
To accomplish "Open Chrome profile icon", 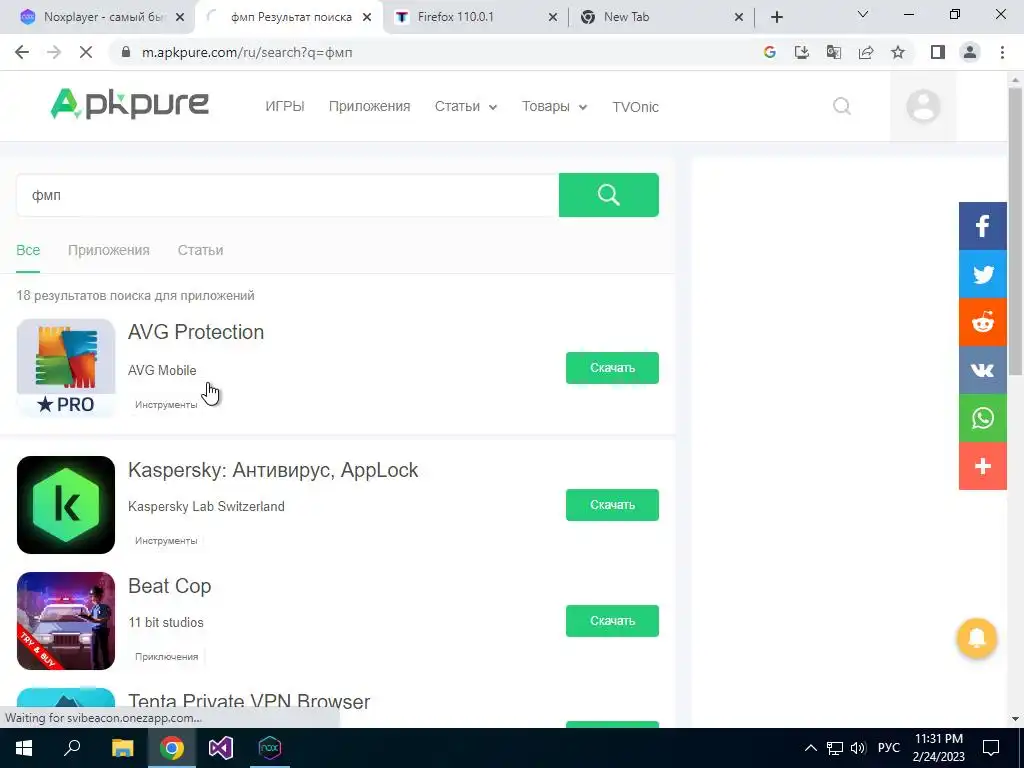I will click(970, 52).
